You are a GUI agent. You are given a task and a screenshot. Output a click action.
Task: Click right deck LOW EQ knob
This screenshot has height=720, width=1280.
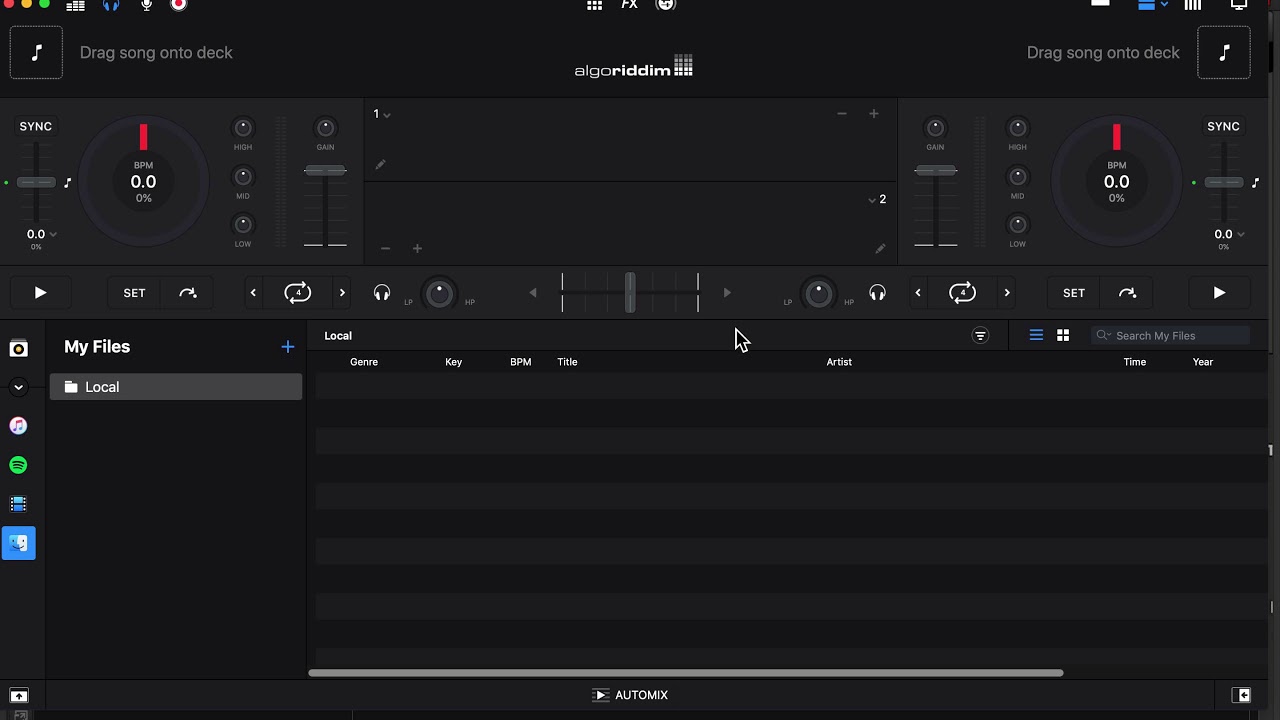(1017, 225)
